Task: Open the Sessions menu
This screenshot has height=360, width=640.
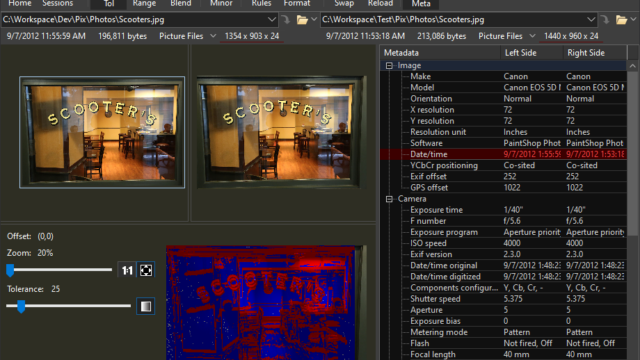Action: tap(58, 4)
